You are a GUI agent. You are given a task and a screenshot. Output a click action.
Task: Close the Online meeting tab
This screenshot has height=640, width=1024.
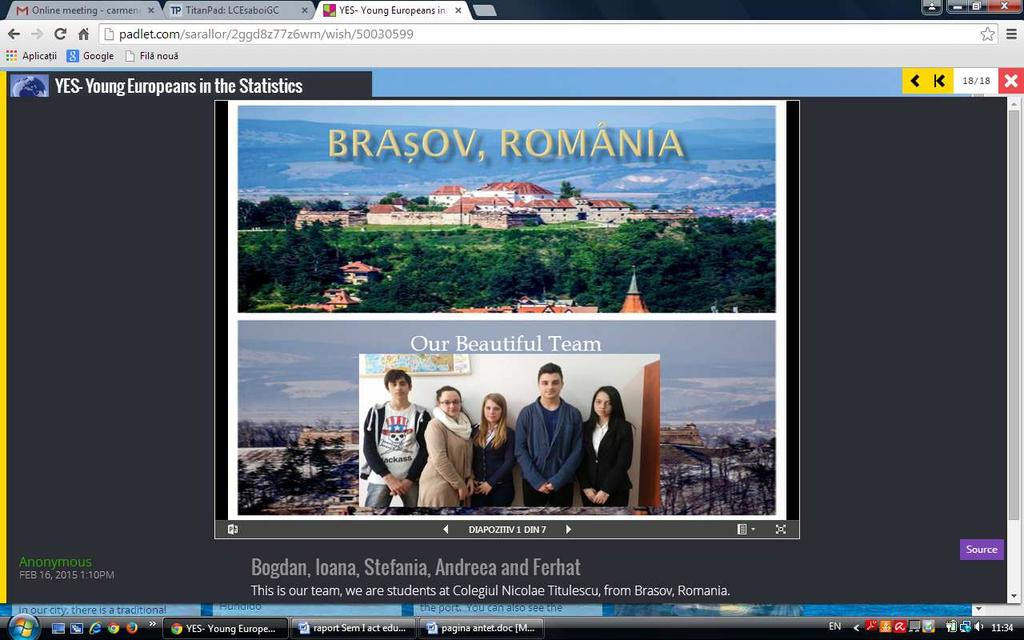(151, 10)
